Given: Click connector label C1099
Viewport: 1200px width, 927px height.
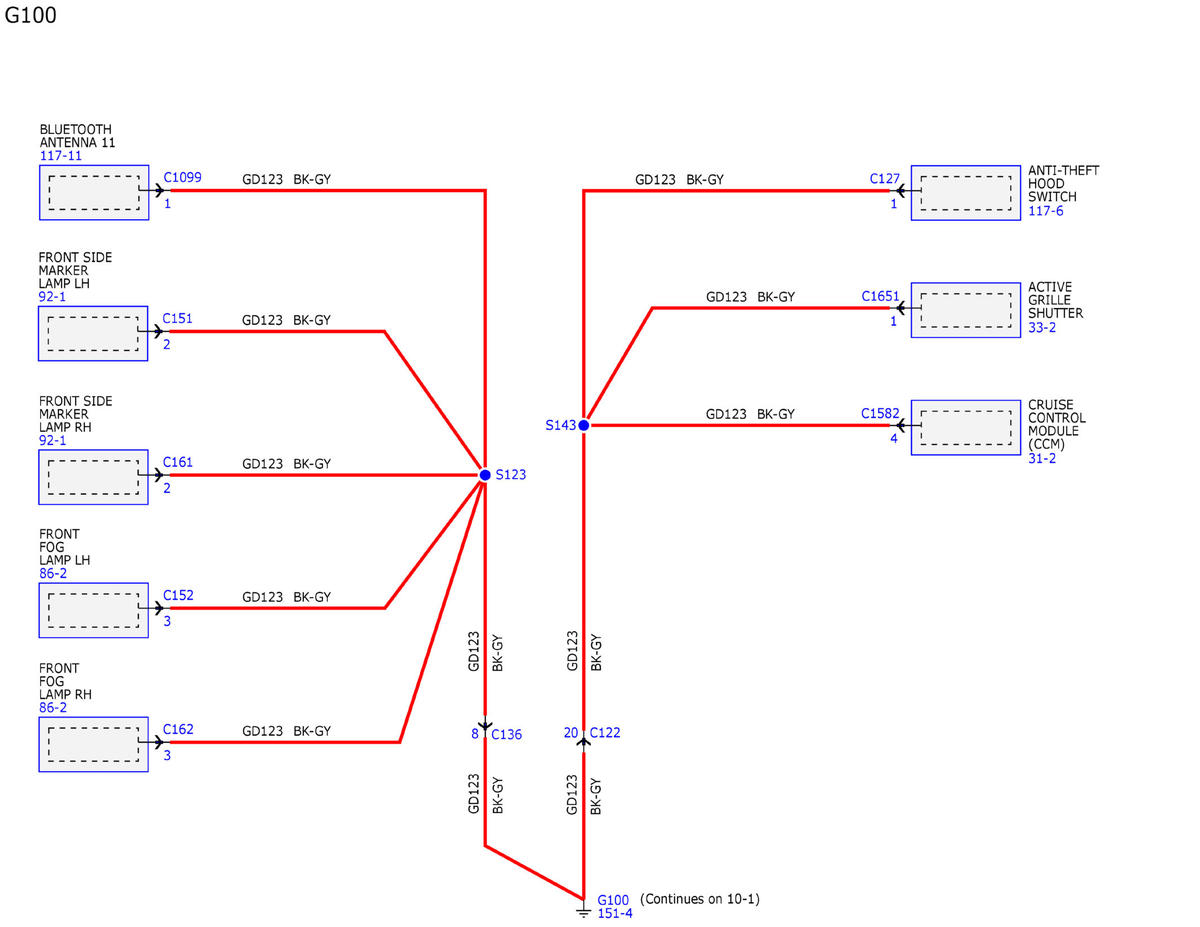Looking at the screenshot, I should (183, 178).
